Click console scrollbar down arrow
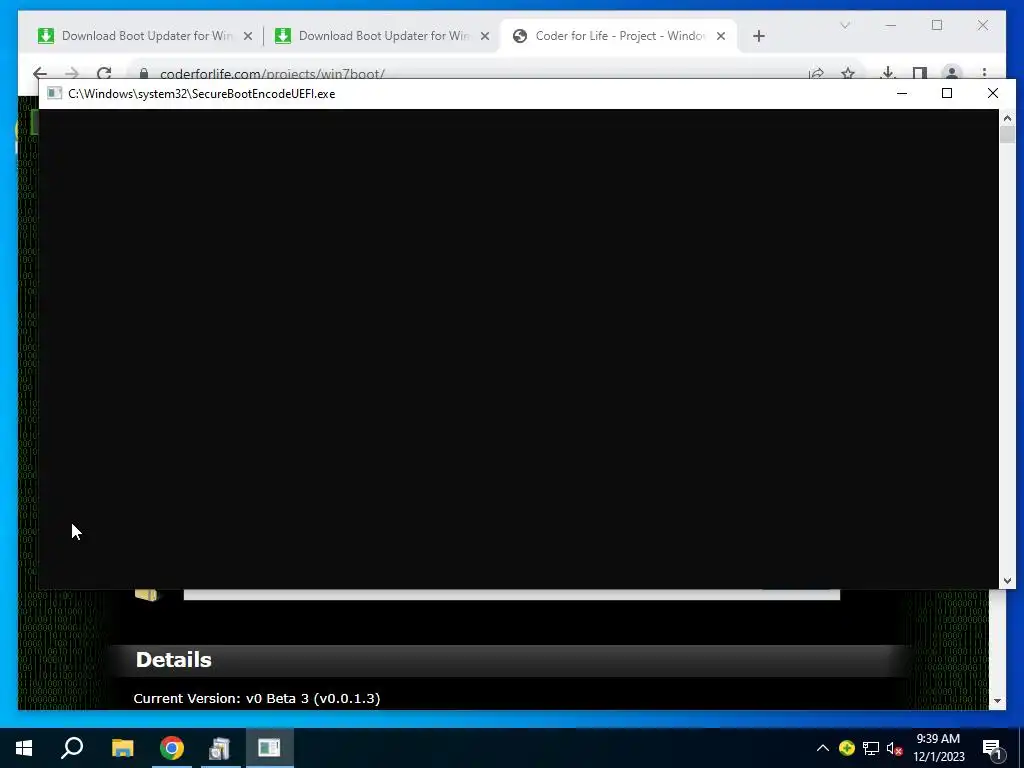Image resolution: width=1024 pixels, height=768 pixels. click(1007, 581)
